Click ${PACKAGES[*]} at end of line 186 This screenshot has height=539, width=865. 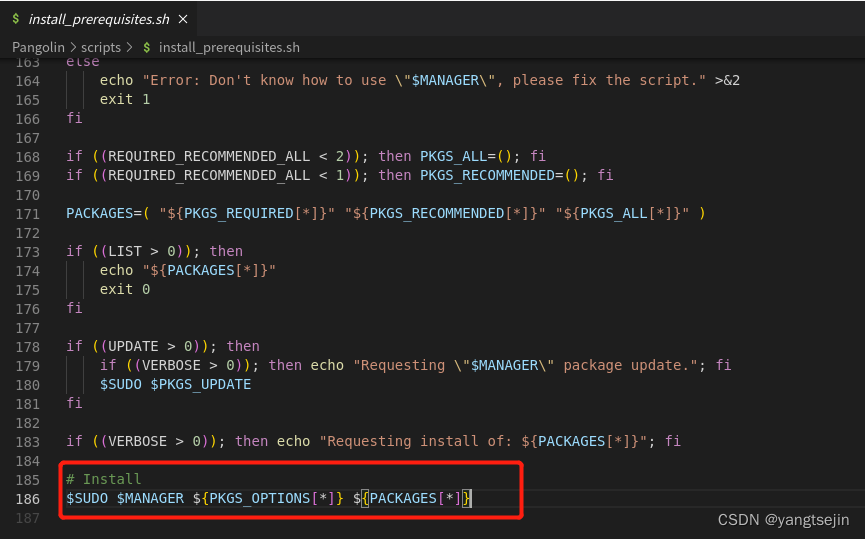[x=412, y=498]
